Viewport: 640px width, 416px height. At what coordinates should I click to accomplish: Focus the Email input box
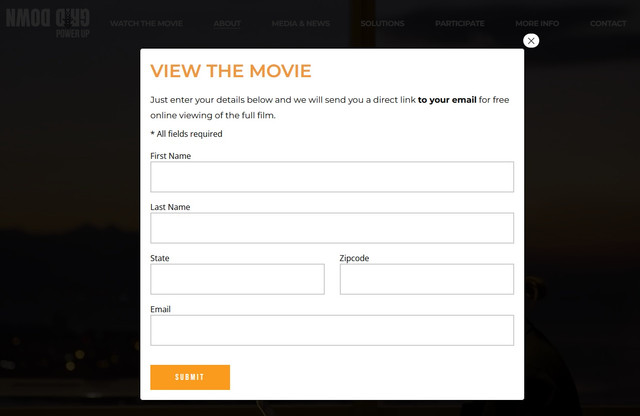pos(332,330)
